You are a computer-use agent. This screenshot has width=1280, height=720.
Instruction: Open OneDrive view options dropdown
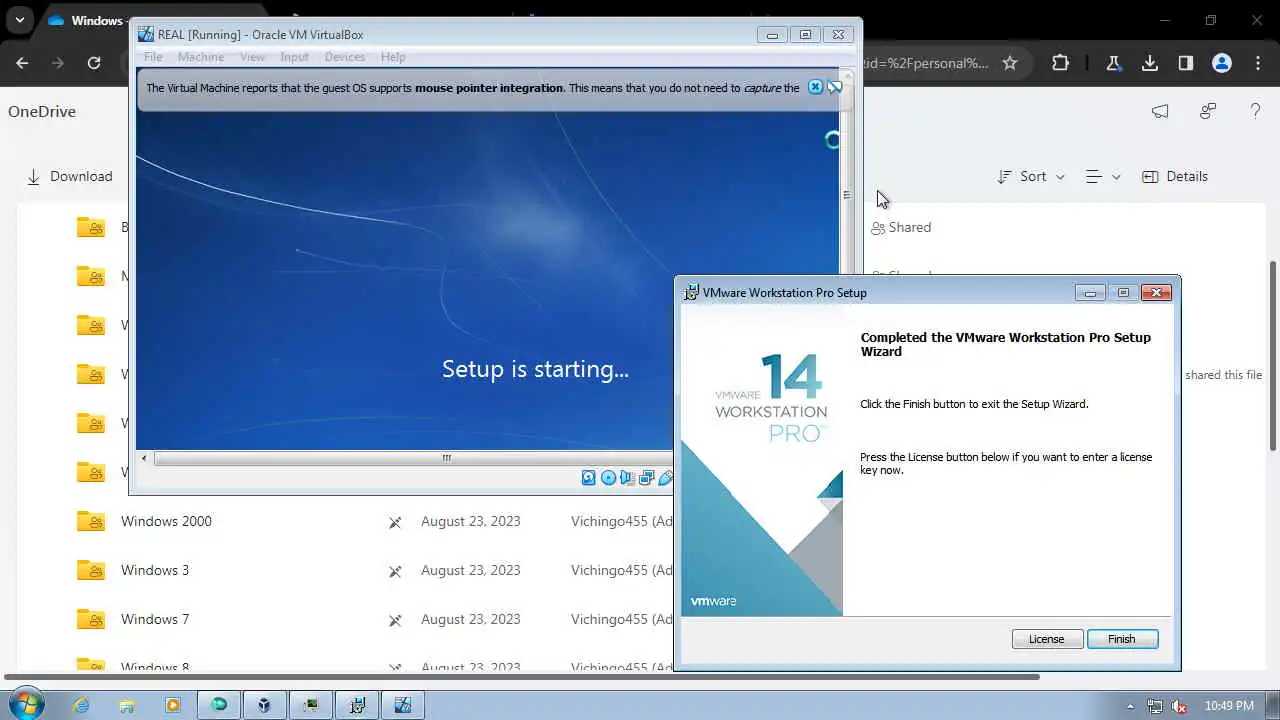click(x=1103, y=176)
